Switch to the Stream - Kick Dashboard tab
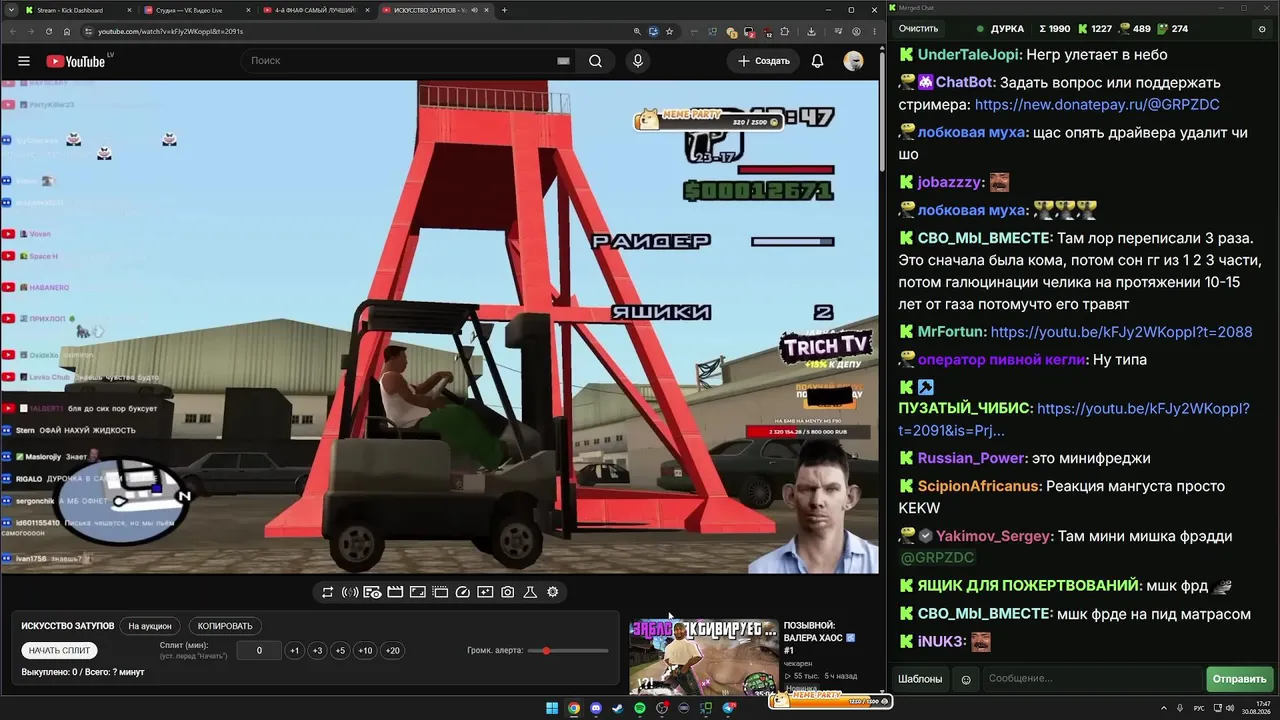Image resolution: width=1280 pixels, height=720 pixels. tap(77, 10)
